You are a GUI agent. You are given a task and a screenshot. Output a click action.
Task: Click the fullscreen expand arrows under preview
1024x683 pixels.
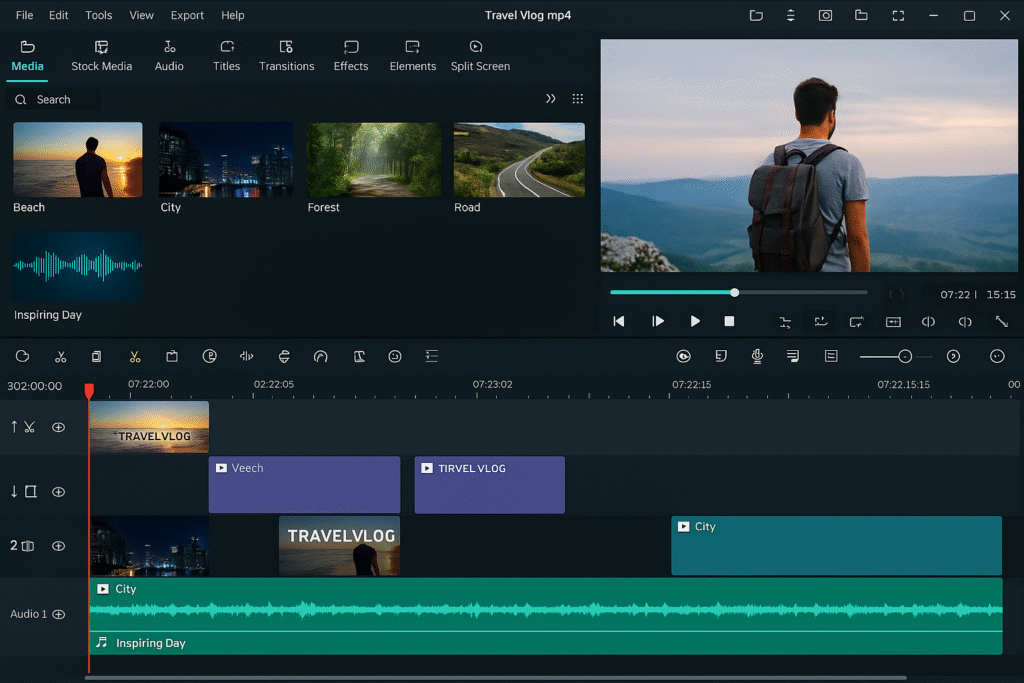pos(1001,321)
